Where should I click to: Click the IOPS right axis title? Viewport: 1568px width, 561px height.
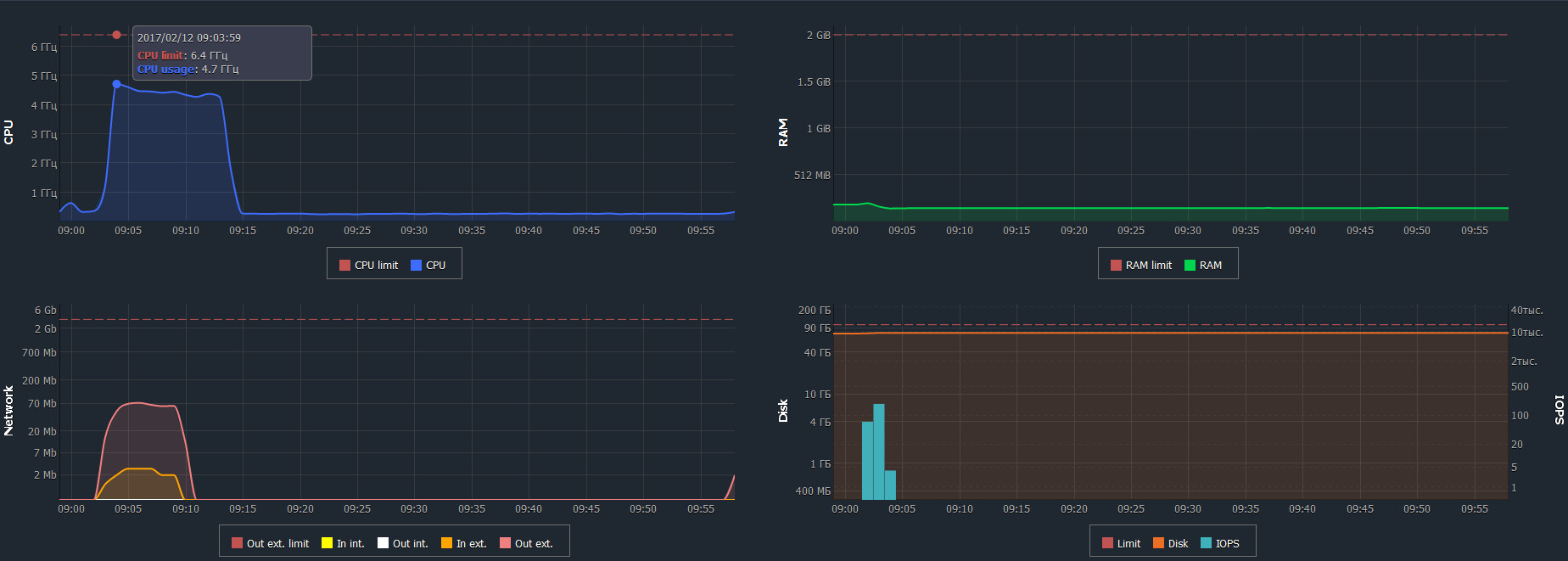(x=1560, y=409)
